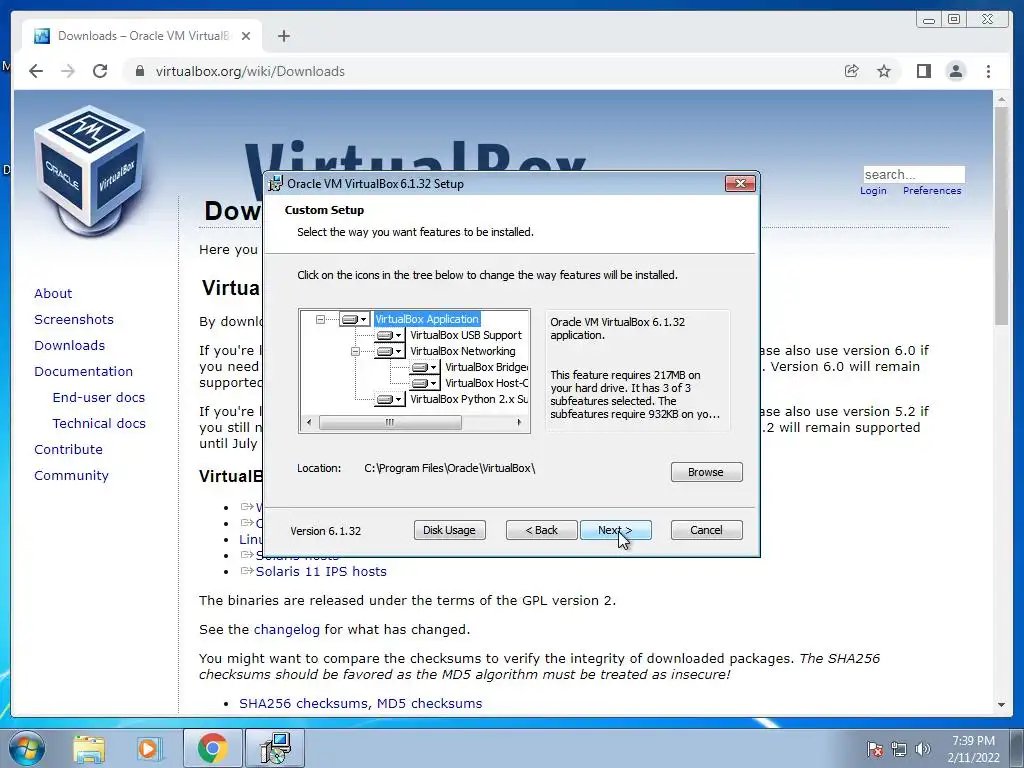The width and height of the screenshot is (1024, 768).
Task: Open the Contribute sidebar link
Action: [69, 449]
